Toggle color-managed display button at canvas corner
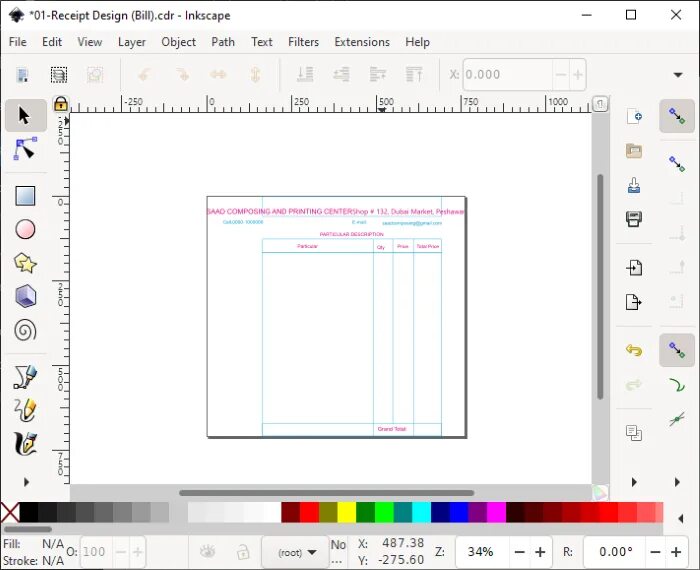700x570 pixels. [x=600, y=492]
